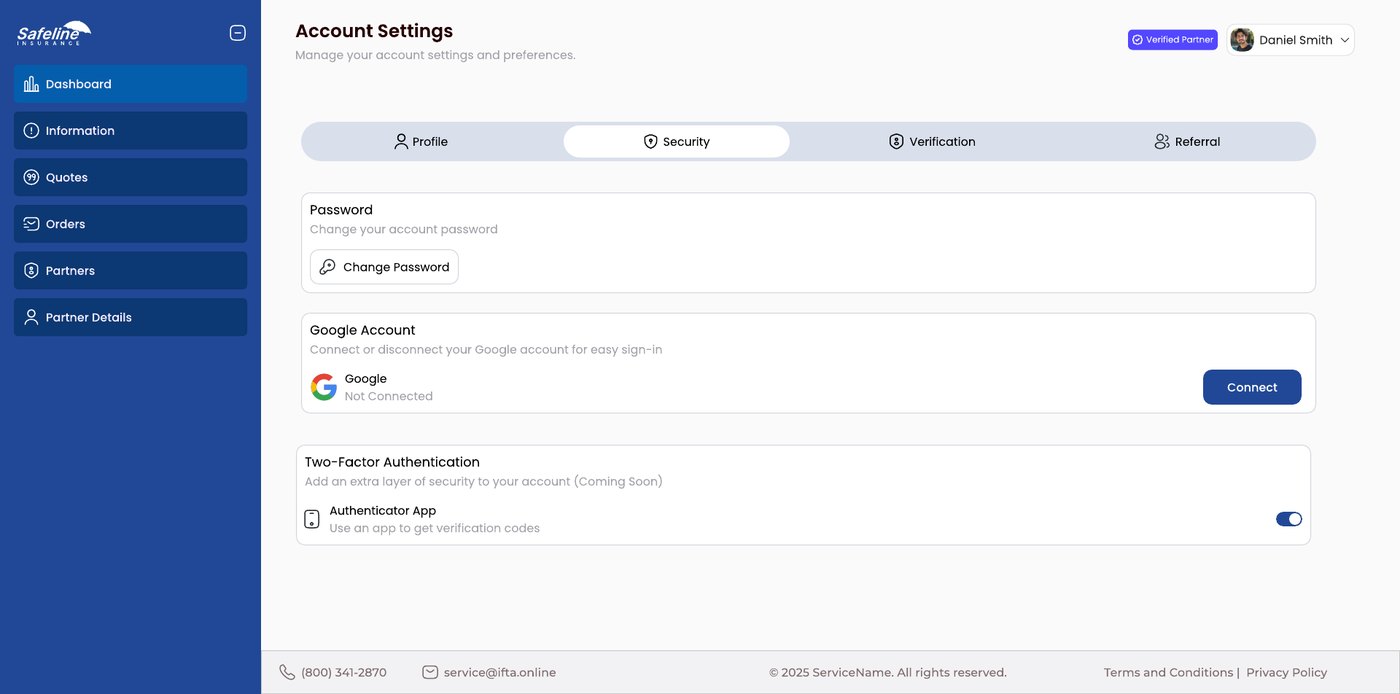The width and height of the screenshot is (1400, 694).
Task: Open Partners in the sidebar
Action: (x=130, y=271)
